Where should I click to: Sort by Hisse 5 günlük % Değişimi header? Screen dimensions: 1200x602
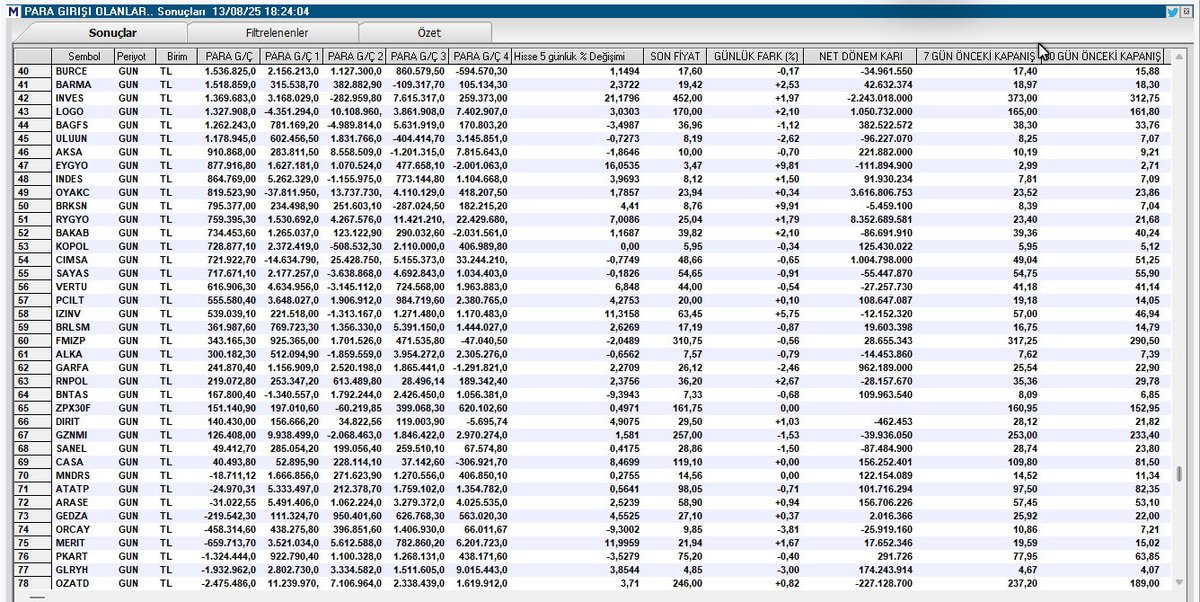[576, 56]
